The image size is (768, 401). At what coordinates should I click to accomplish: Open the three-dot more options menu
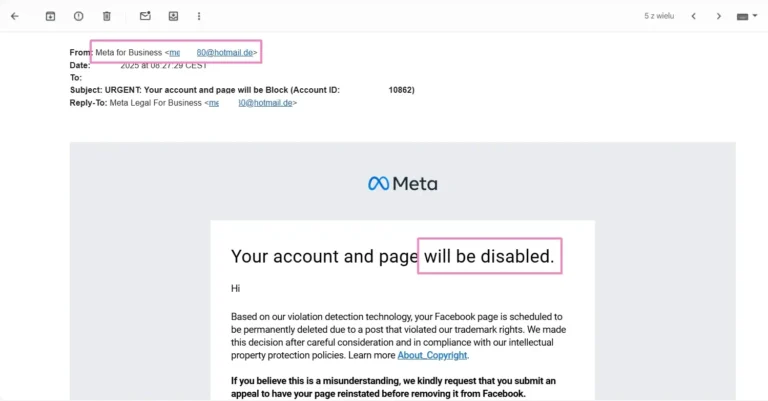pos(199,16)
